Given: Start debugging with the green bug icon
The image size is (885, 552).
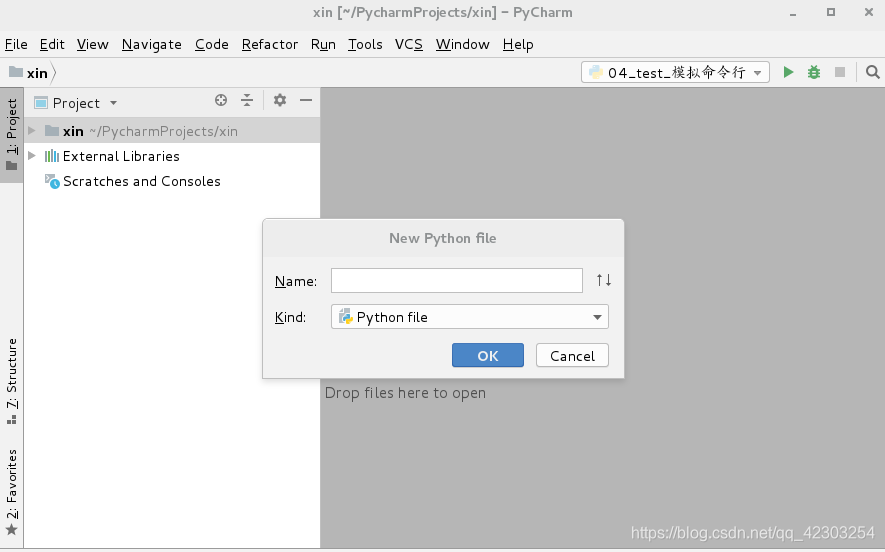Looking at the screenshot, I should pos(813,72).
